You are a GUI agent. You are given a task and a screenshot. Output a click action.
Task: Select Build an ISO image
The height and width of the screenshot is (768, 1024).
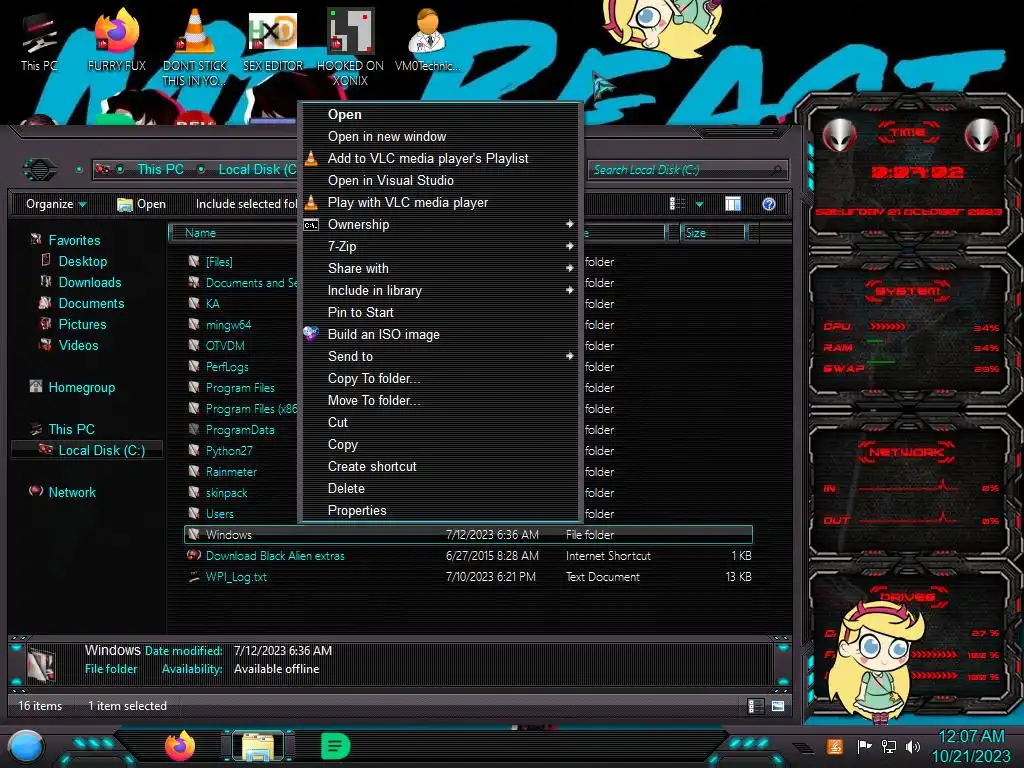pyautogui.click(x=440, y=334)
